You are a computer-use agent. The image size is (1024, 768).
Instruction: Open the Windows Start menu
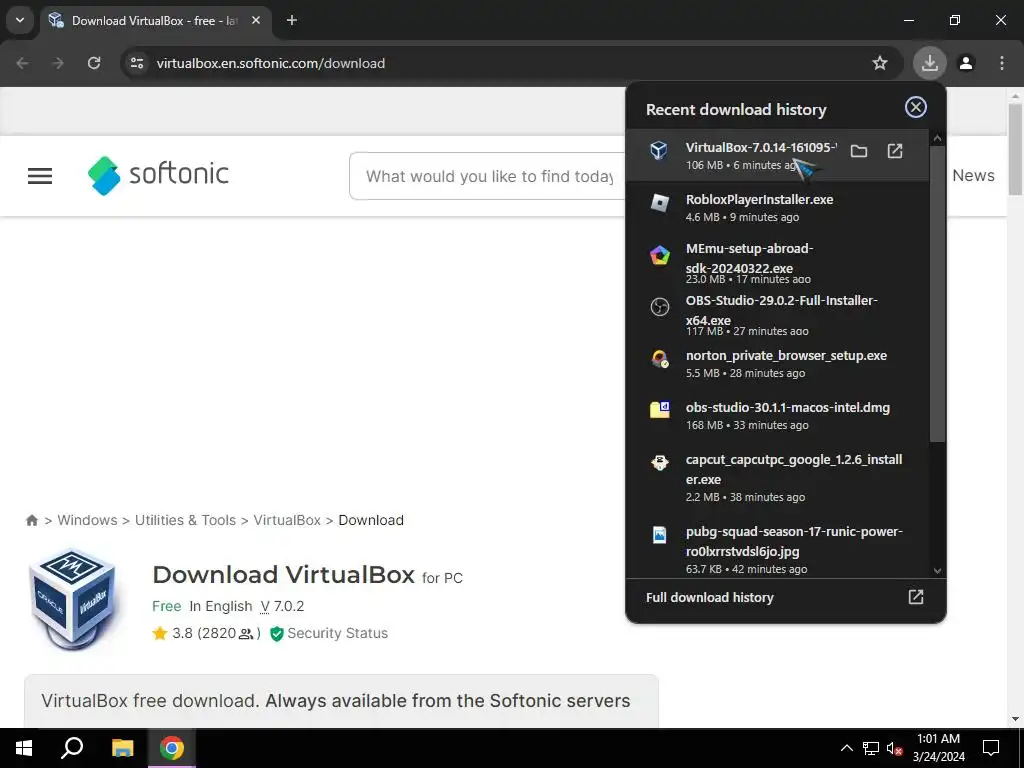(24, 748)
